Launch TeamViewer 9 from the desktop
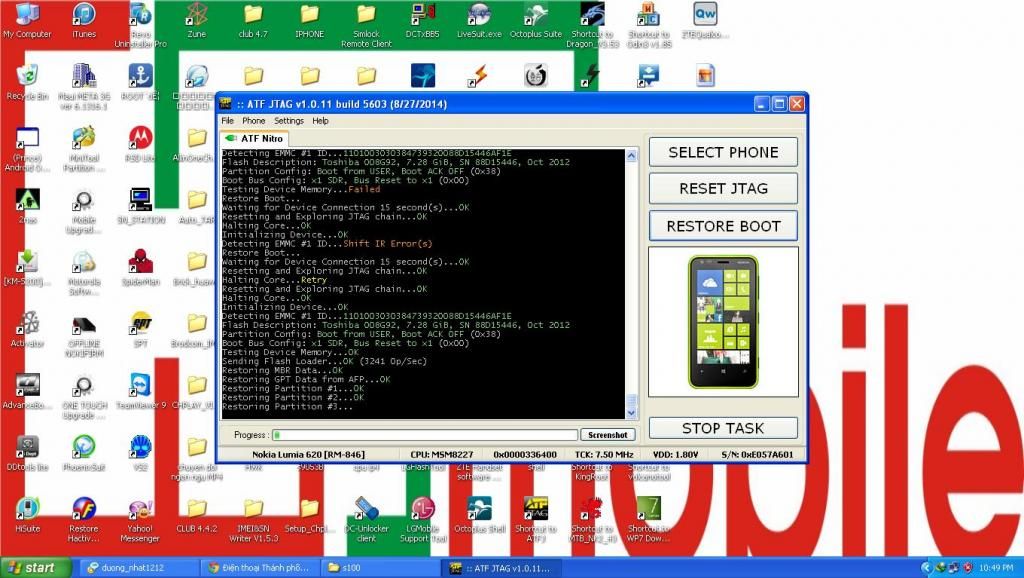Screen dimensions: 1024x578 point(140,391)
